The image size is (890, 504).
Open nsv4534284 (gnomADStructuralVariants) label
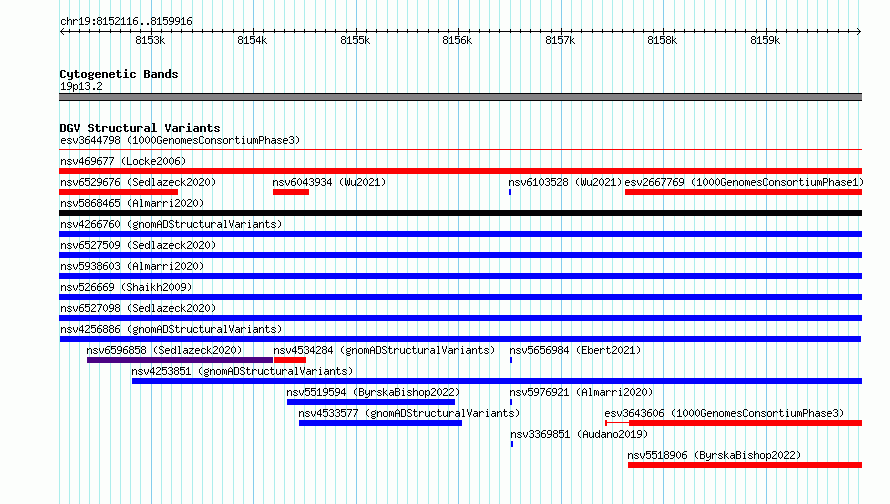384,350
